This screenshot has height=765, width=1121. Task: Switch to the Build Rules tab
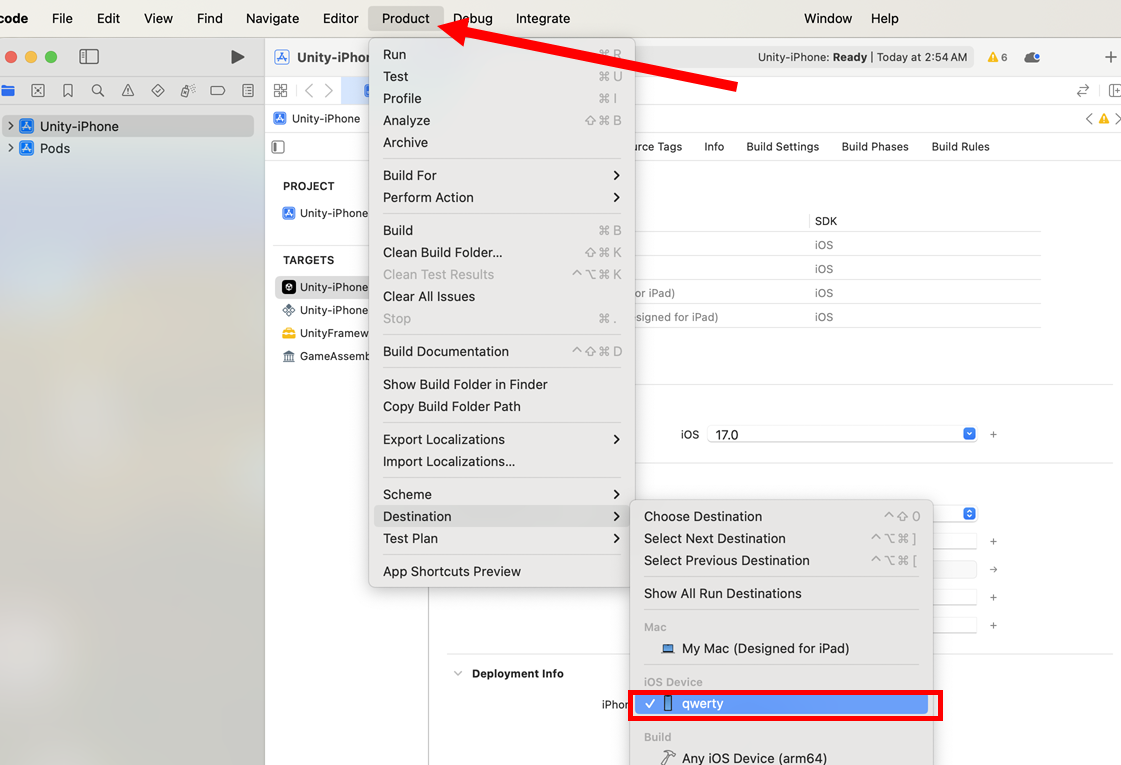click(960, 147)
